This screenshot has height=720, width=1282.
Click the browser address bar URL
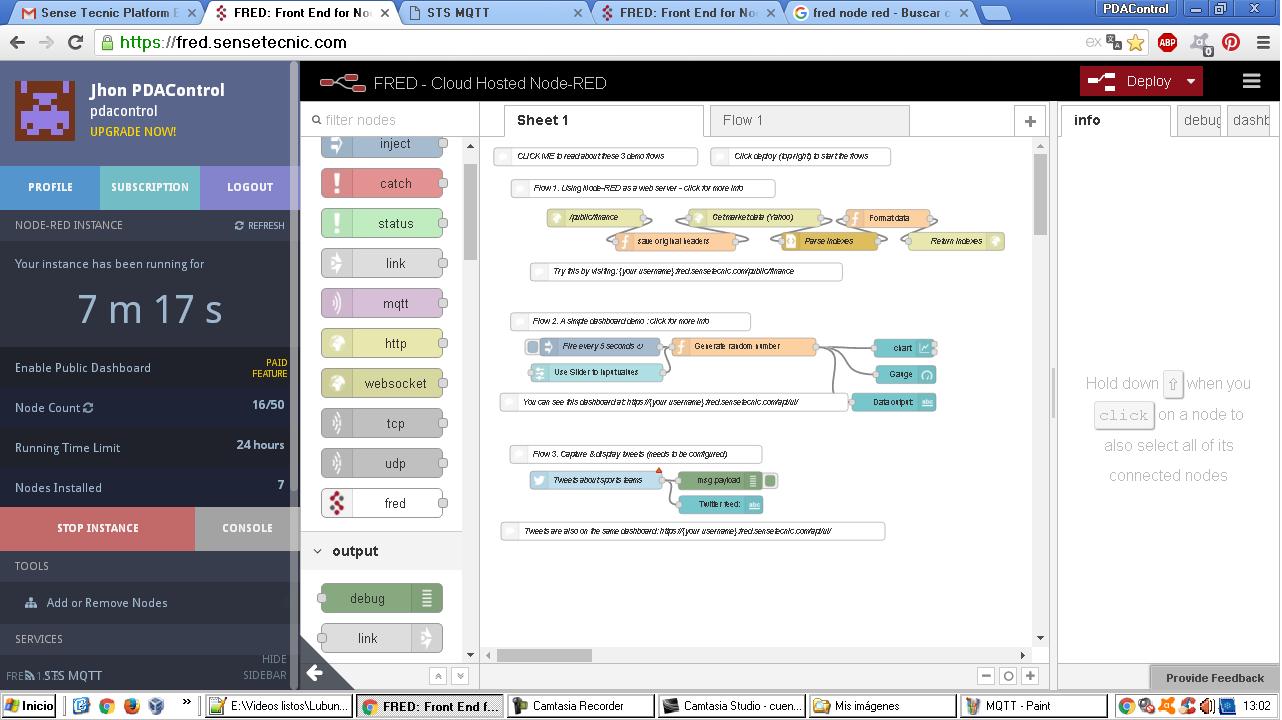click(x=233, y=43)
